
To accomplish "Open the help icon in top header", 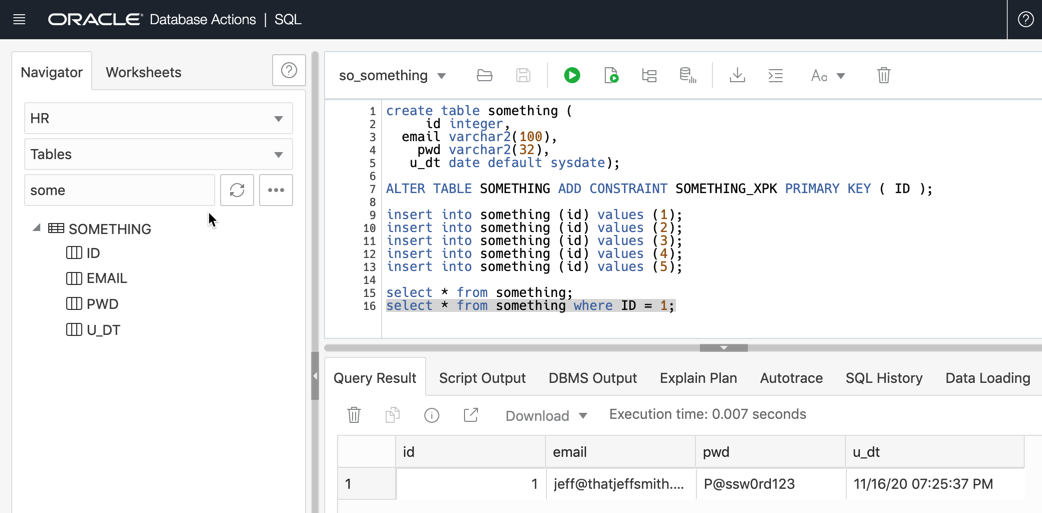I will point(1025,19).
